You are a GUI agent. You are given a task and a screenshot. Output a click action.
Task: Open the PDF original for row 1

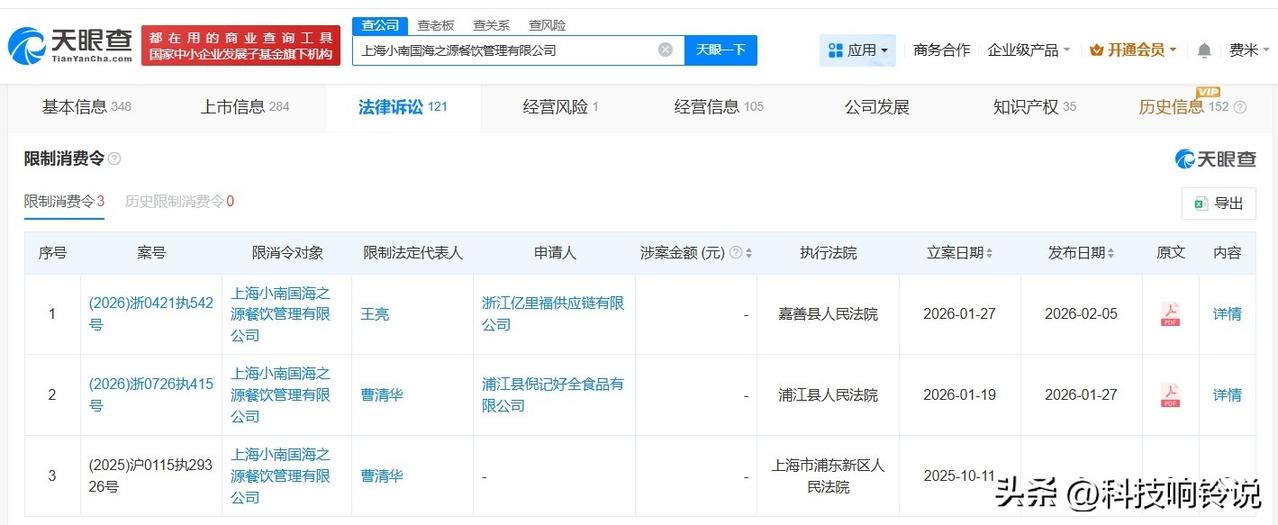[1170, 314]
